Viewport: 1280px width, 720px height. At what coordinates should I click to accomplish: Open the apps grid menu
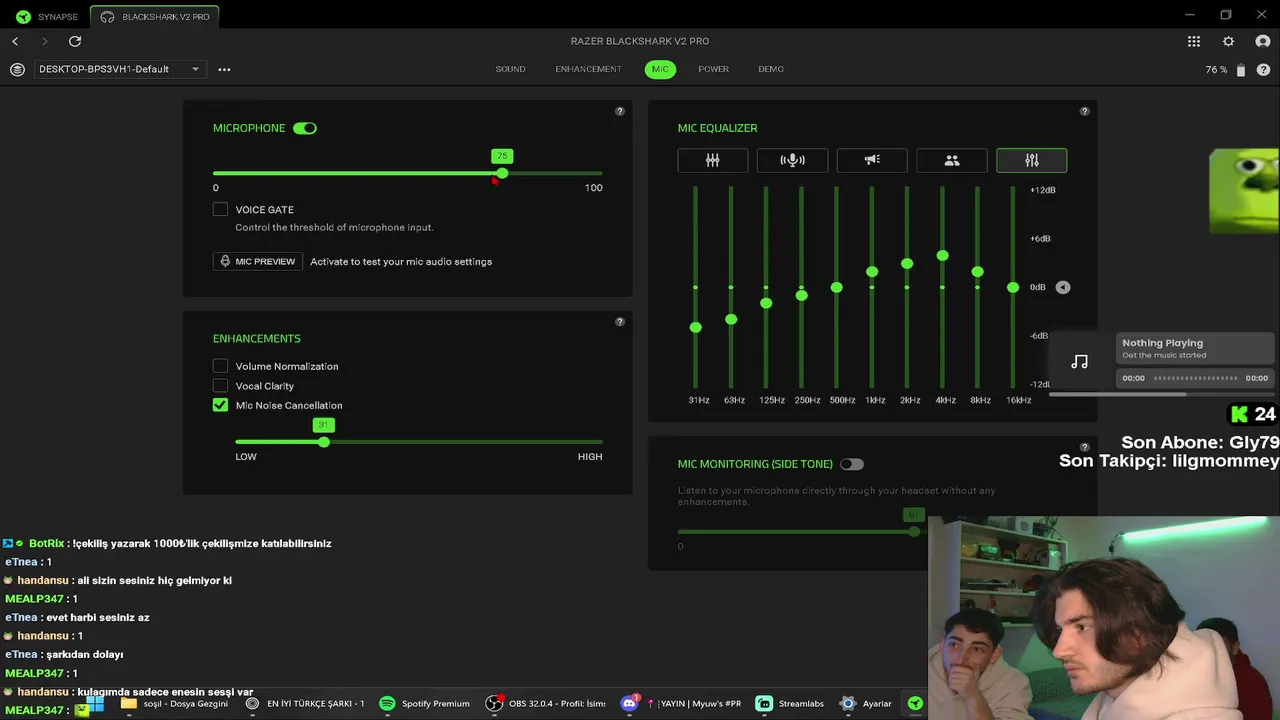1194,41
